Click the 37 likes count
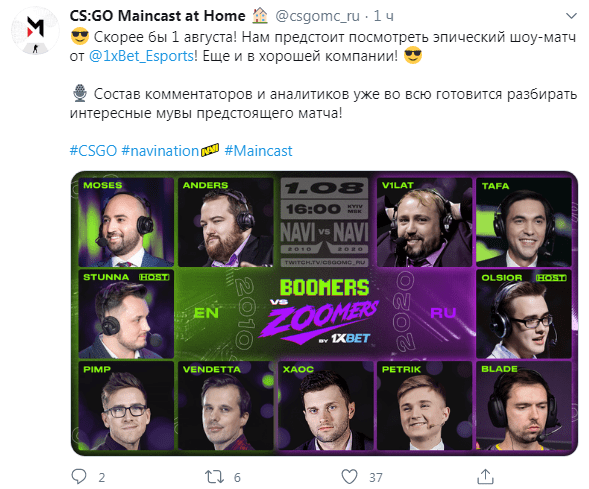This screenshot has height=489, width=589. point(376,477)
